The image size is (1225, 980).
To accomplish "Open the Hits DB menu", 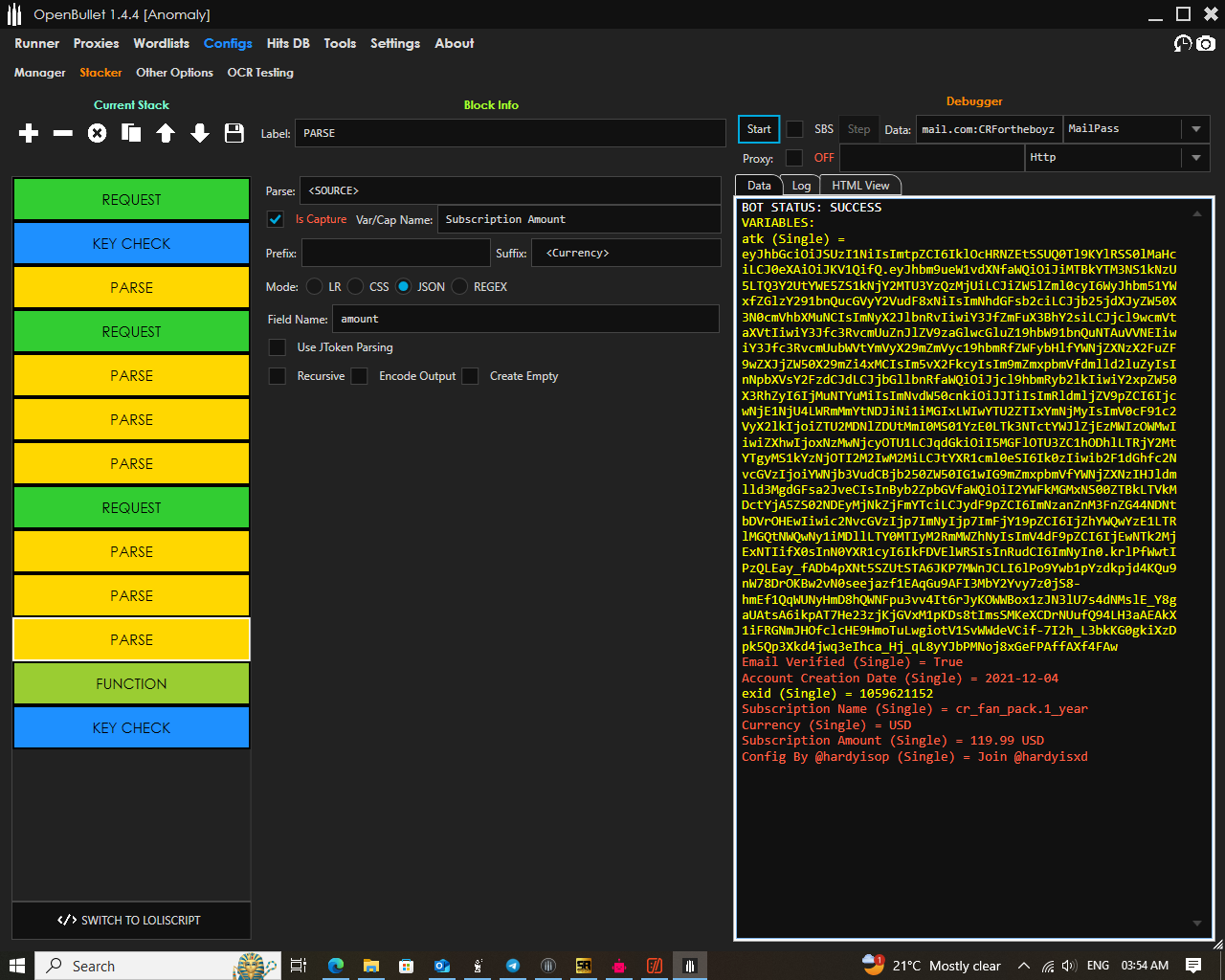I will pos(287,43).
